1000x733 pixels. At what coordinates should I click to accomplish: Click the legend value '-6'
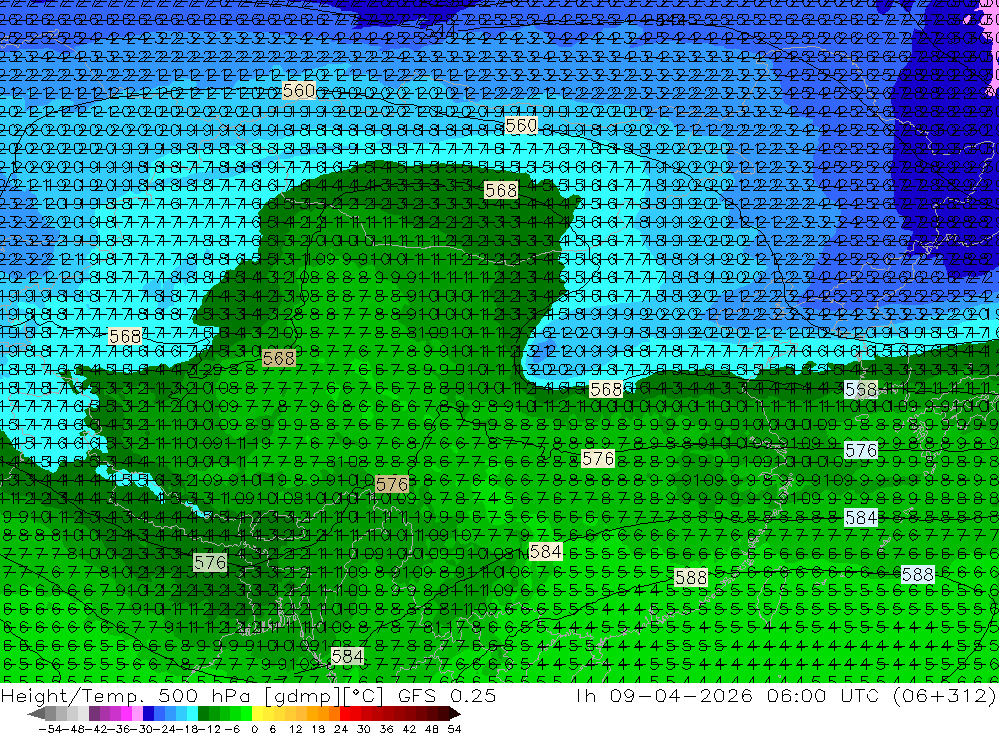pyautogui.click(x=232, y=729)
